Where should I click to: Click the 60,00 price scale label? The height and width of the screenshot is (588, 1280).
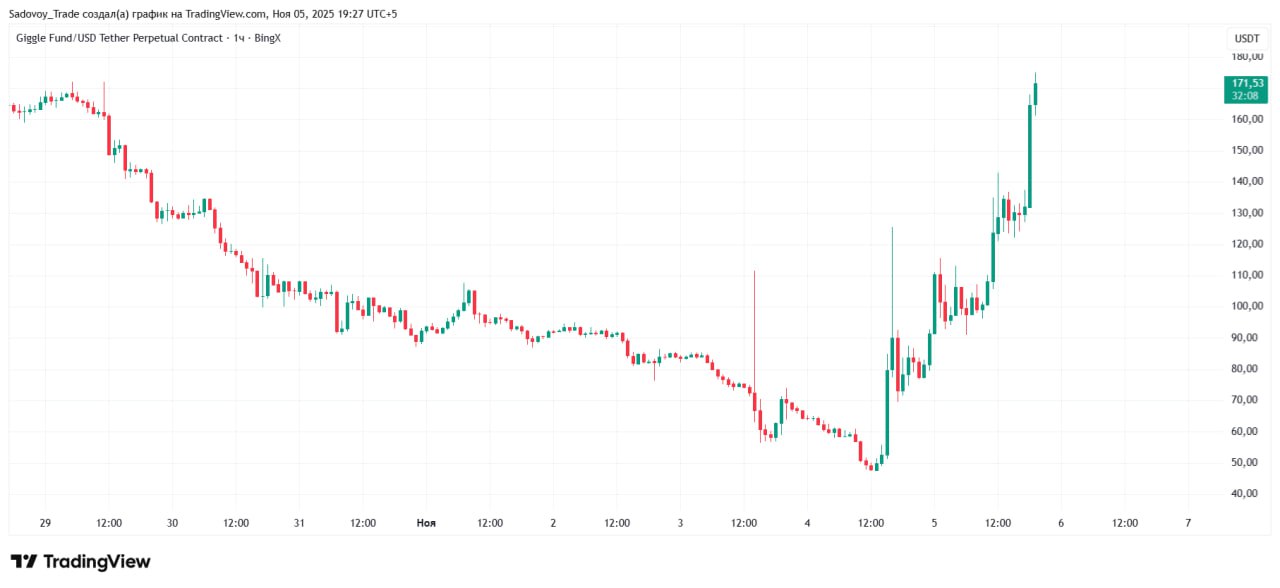[1246, 431]
